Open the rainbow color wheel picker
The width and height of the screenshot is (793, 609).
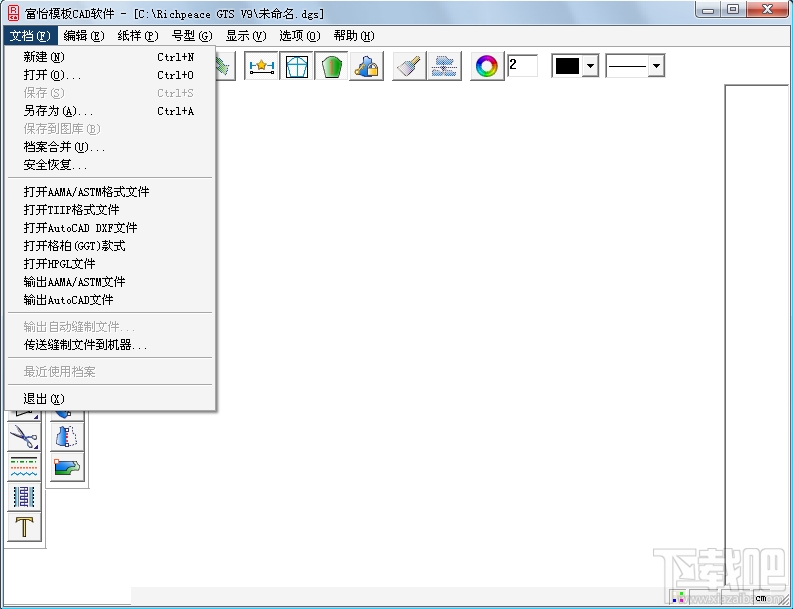coord(487,66)
